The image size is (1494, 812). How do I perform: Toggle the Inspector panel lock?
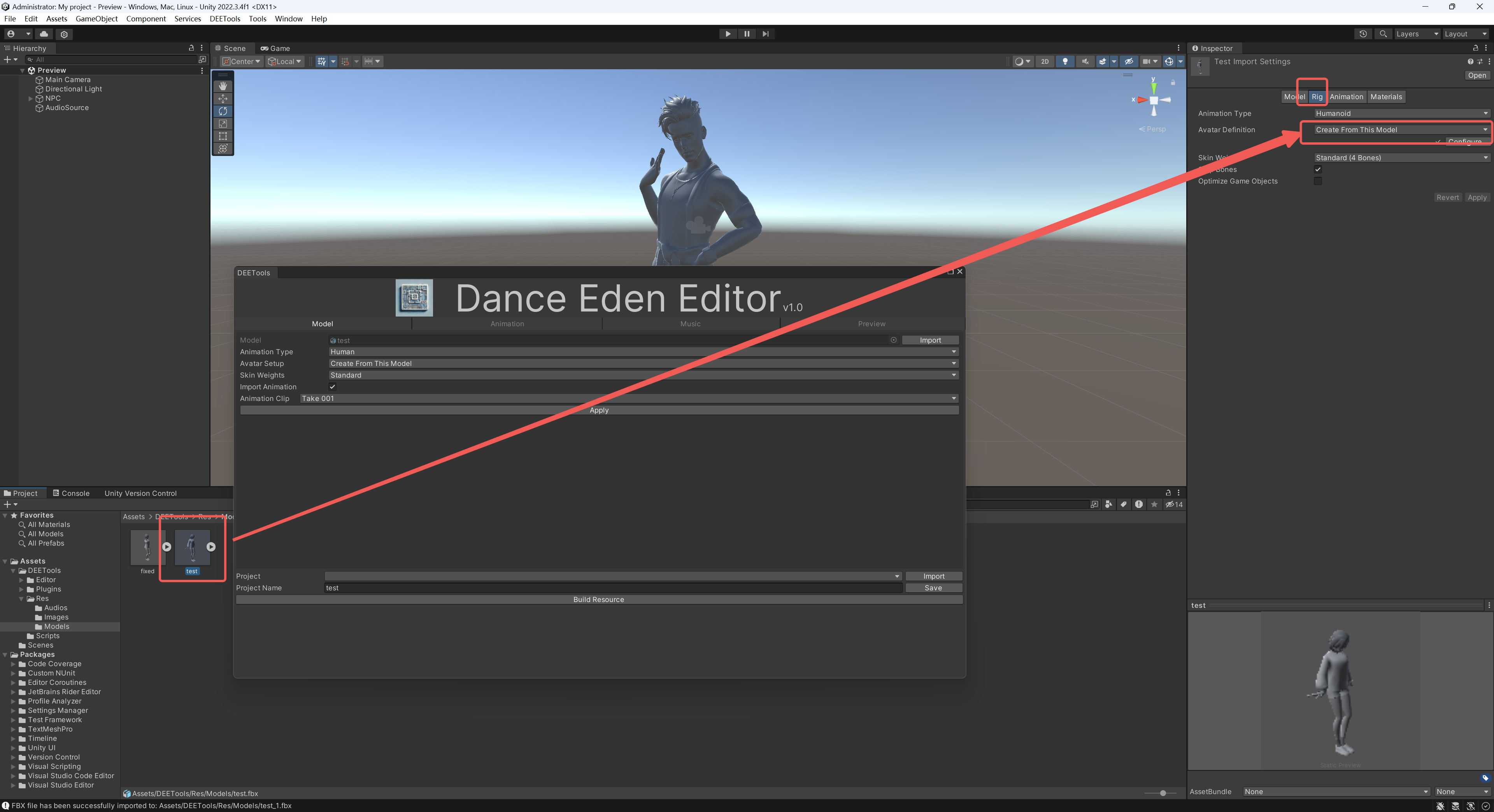coord(1475,48)
